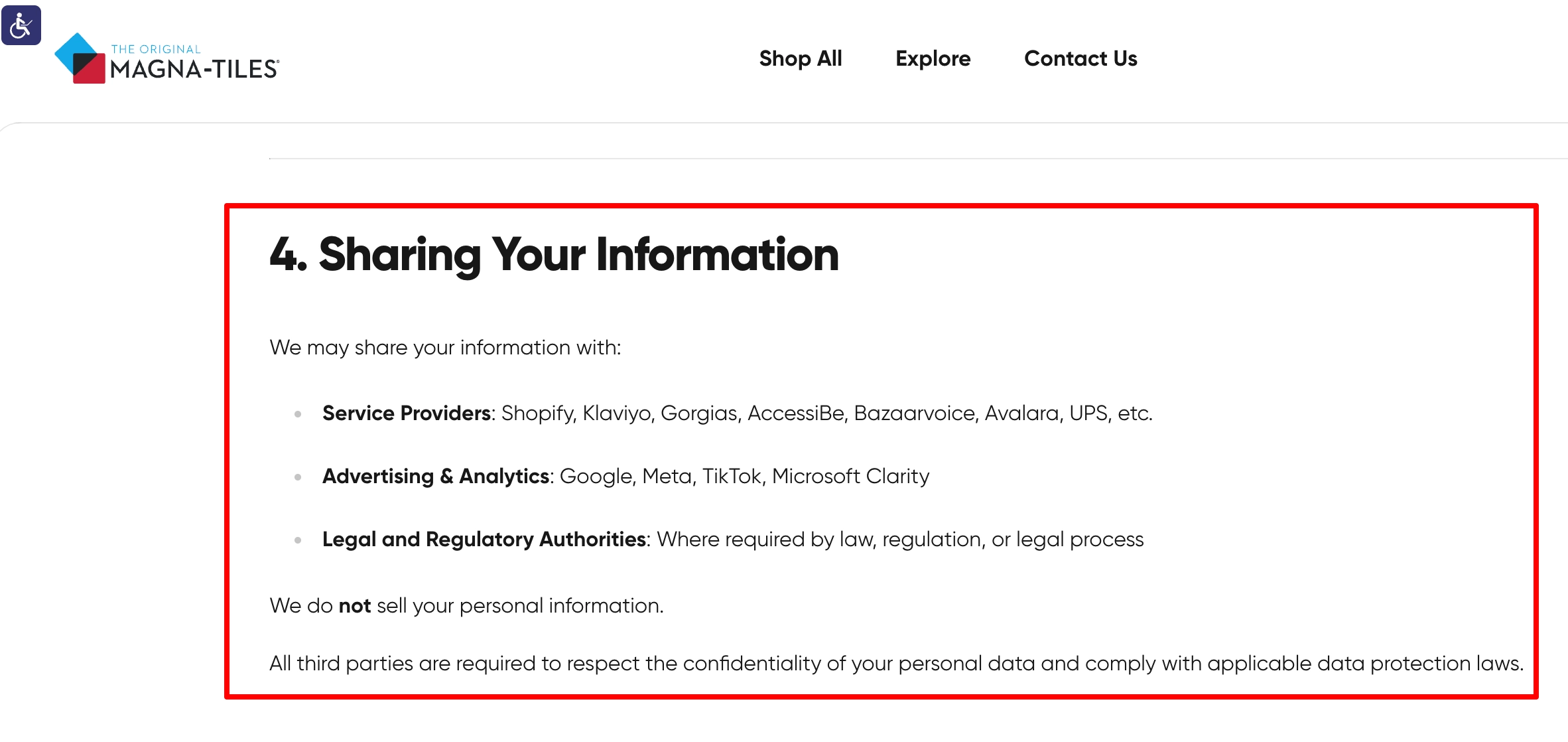Click 'Microsoft Clarity' in the analytics line

(x=852, y=476)
